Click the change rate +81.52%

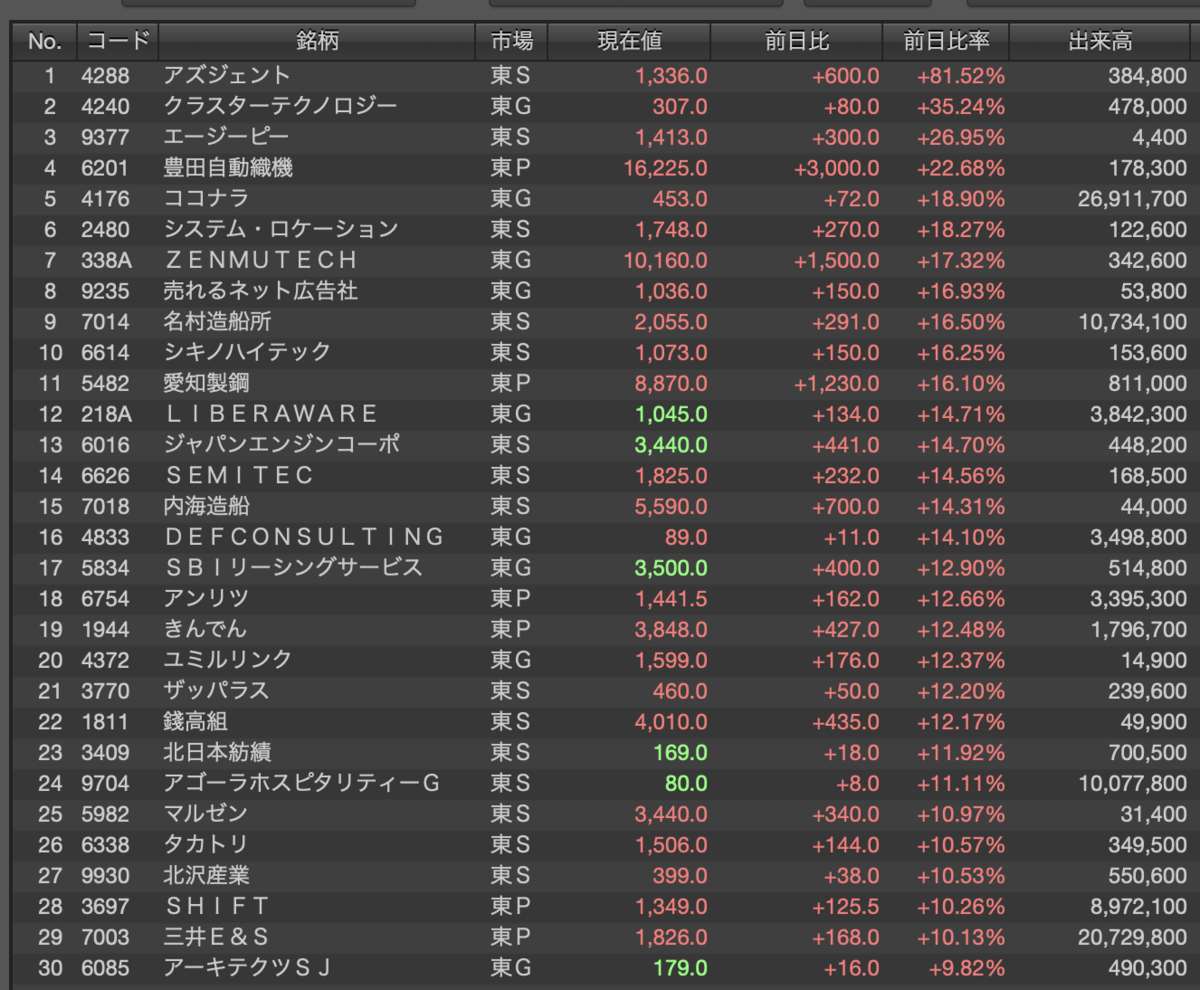coord(961,75)
